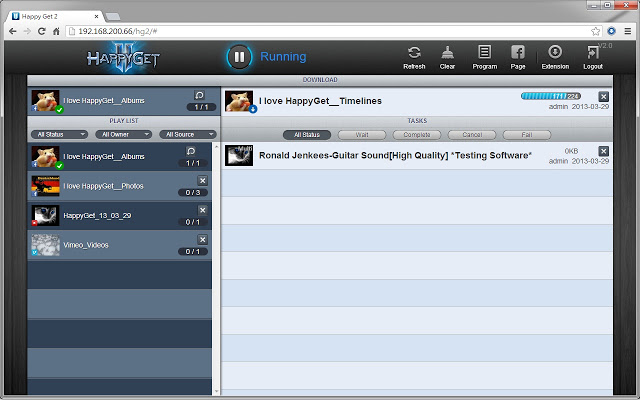The width and height of the screenshot is (640, 400).
Task: Select I love HappyGet__Albums playlist row thumbnail
Action: (45, 156)
